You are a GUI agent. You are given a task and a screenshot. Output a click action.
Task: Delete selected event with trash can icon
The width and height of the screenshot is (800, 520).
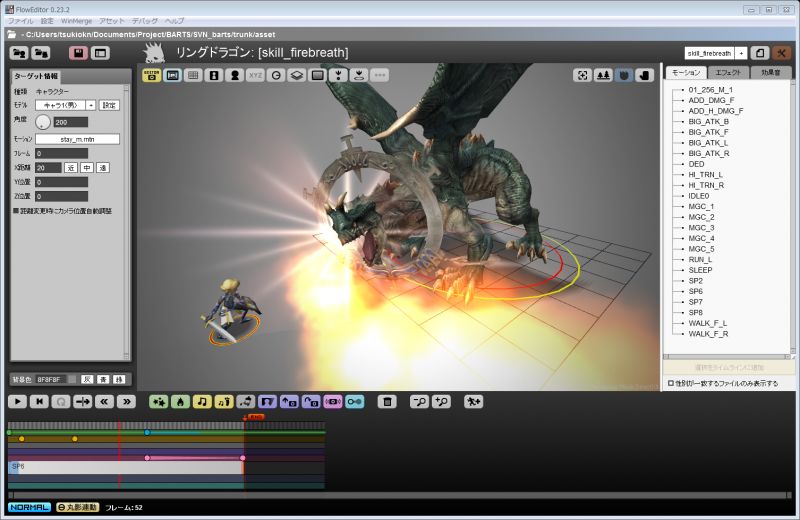387,402
